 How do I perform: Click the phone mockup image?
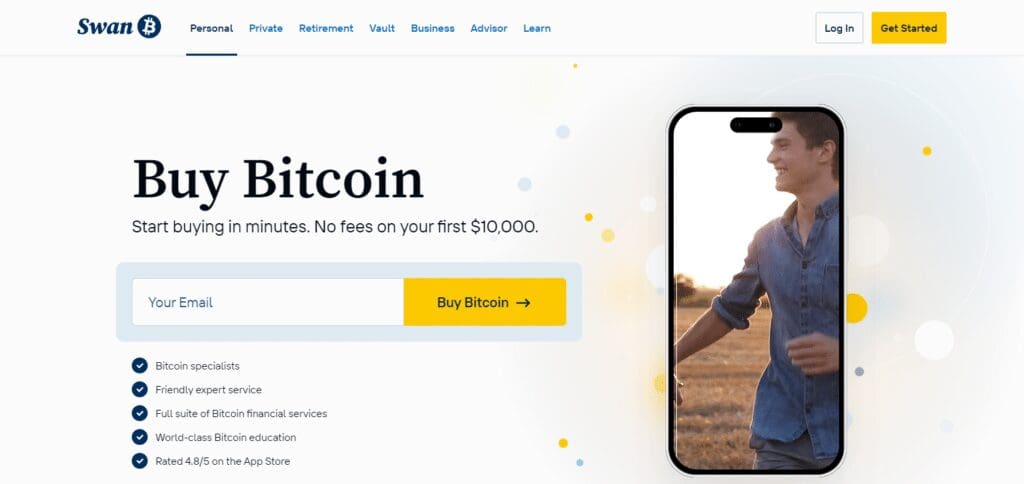click(x=756, y=290)
